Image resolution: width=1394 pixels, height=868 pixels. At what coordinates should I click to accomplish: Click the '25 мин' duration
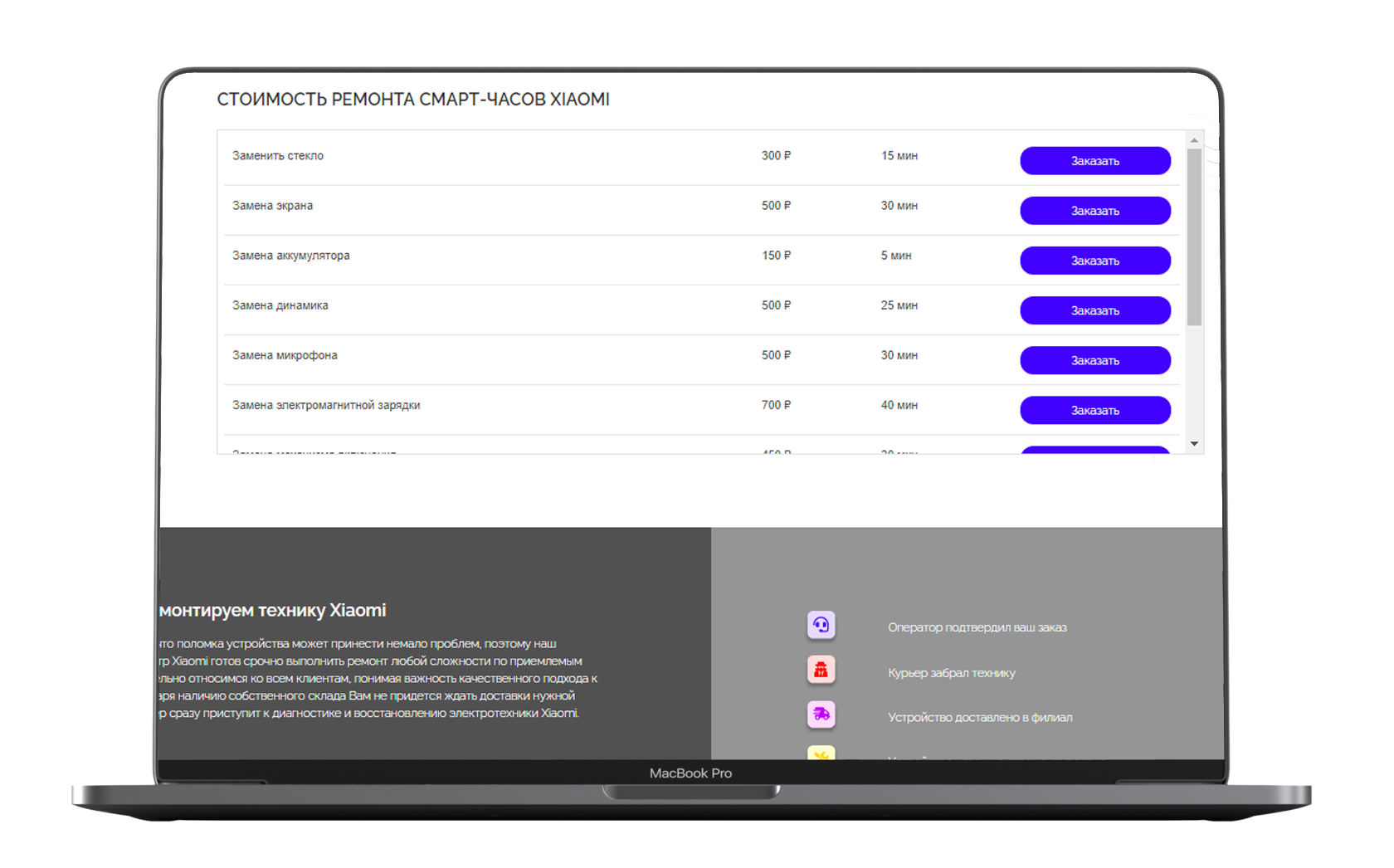point(899,305)
